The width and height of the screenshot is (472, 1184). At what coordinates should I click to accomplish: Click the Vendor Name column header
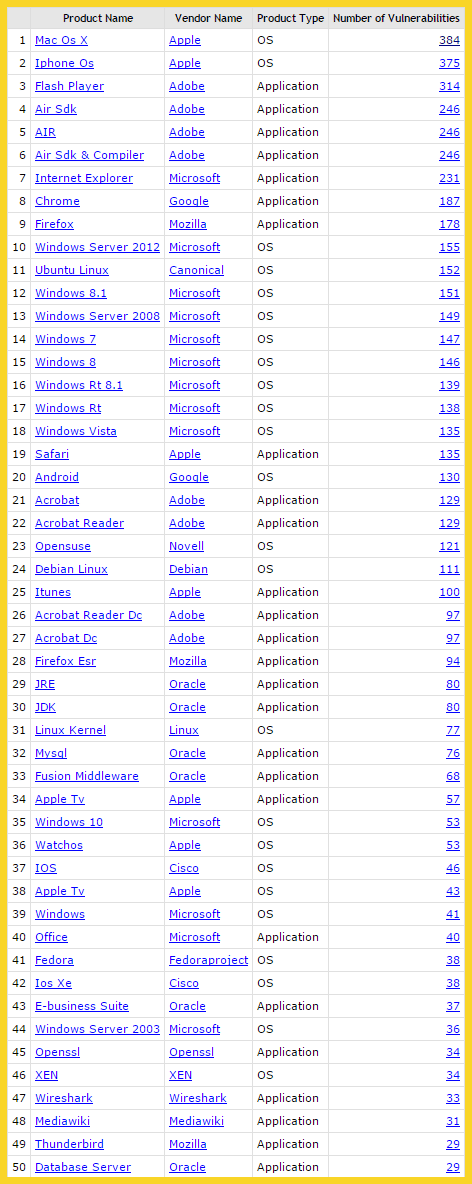(208, 18)
